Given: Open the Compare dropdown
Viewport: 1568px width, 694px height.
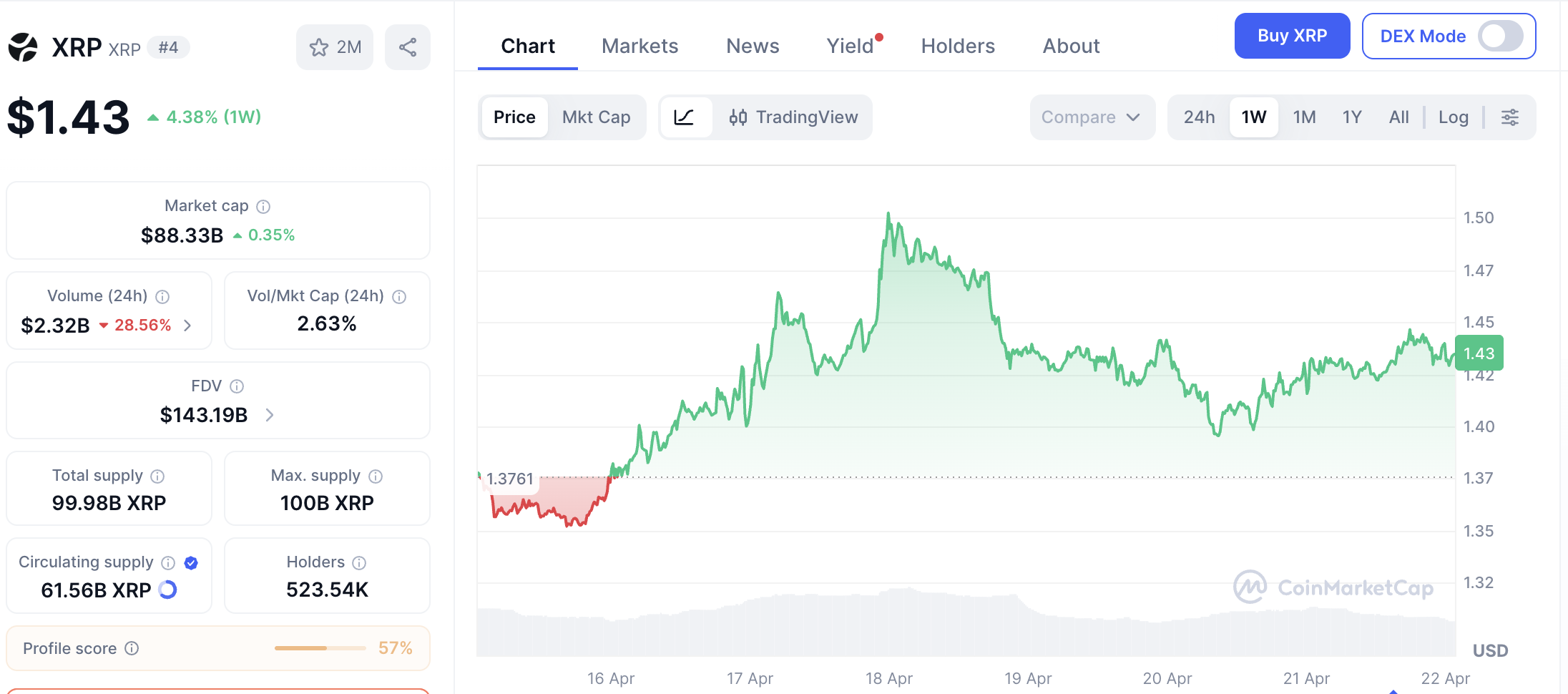Looking at the screenshot, I should (1092, 117).
